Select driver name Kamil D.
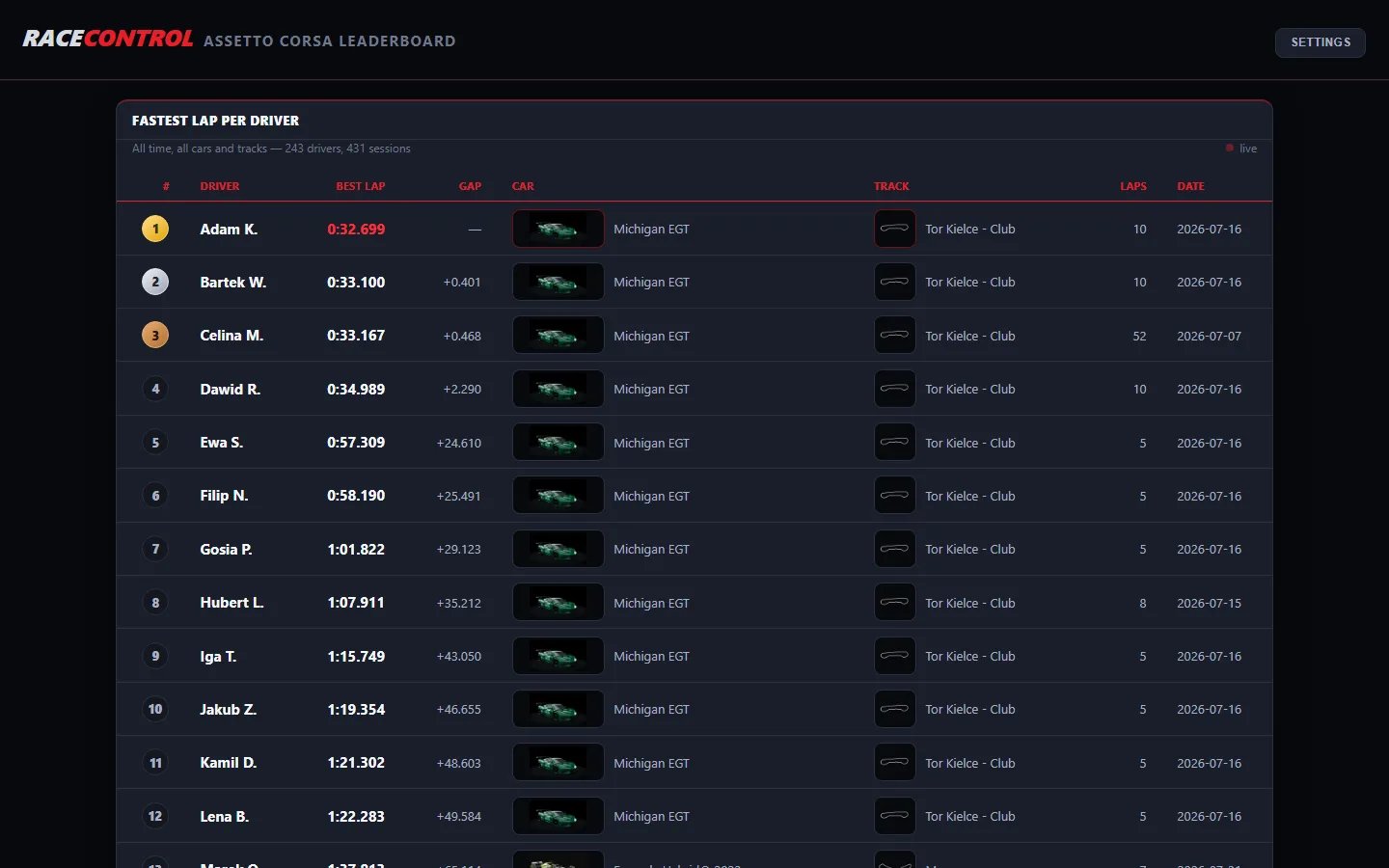 click(x=229, y=763)
